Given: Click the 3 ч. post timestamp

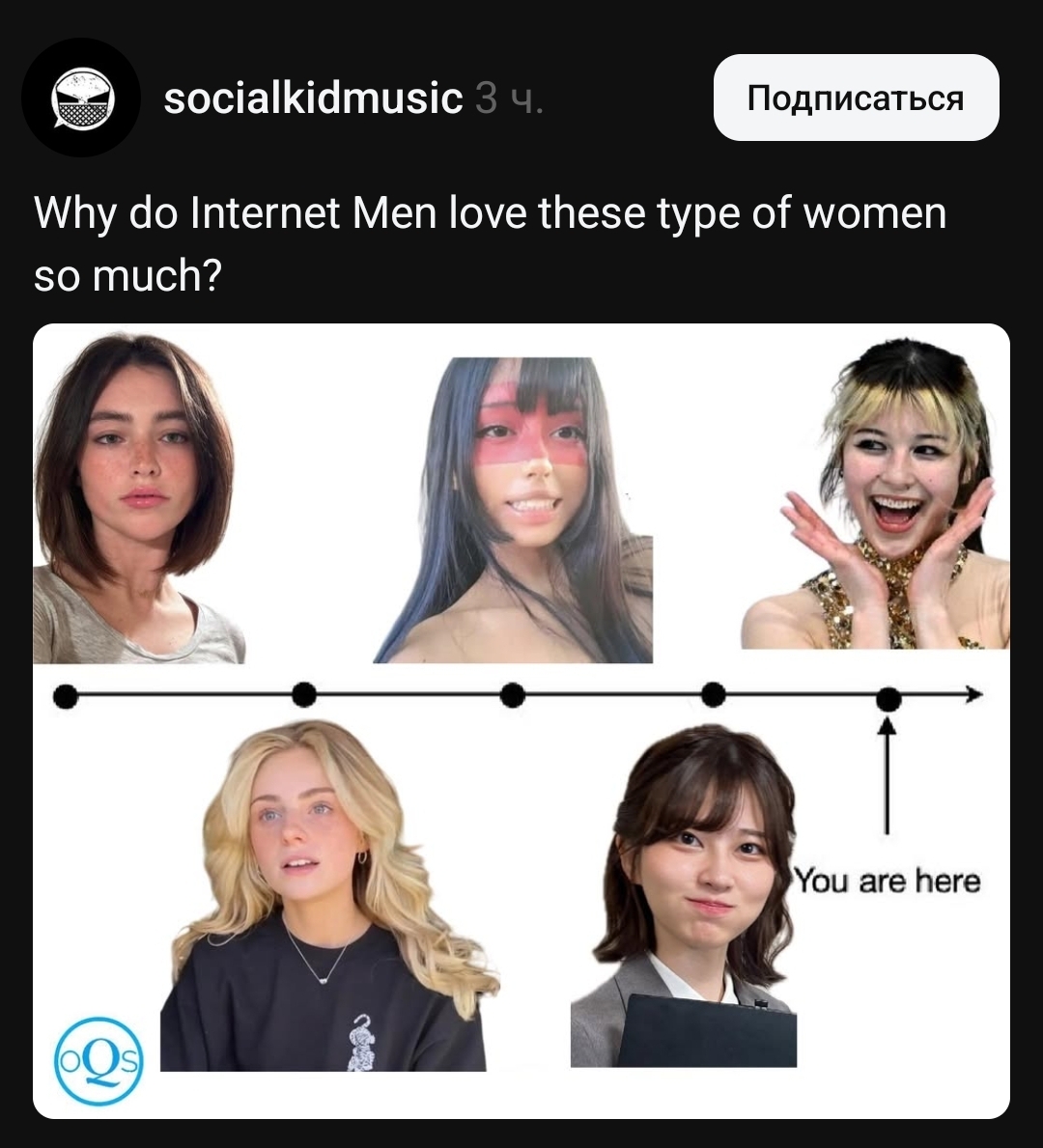Looking at the screenshot, I should click(510, 98).
